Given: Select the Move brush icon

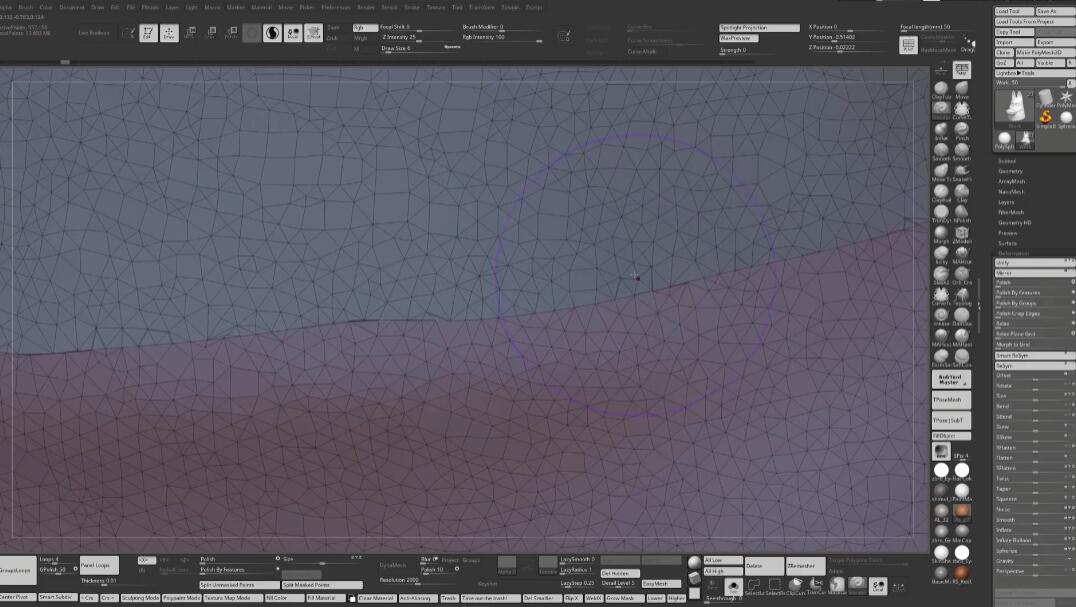Looking at the screenshot, I should (961, 90).
